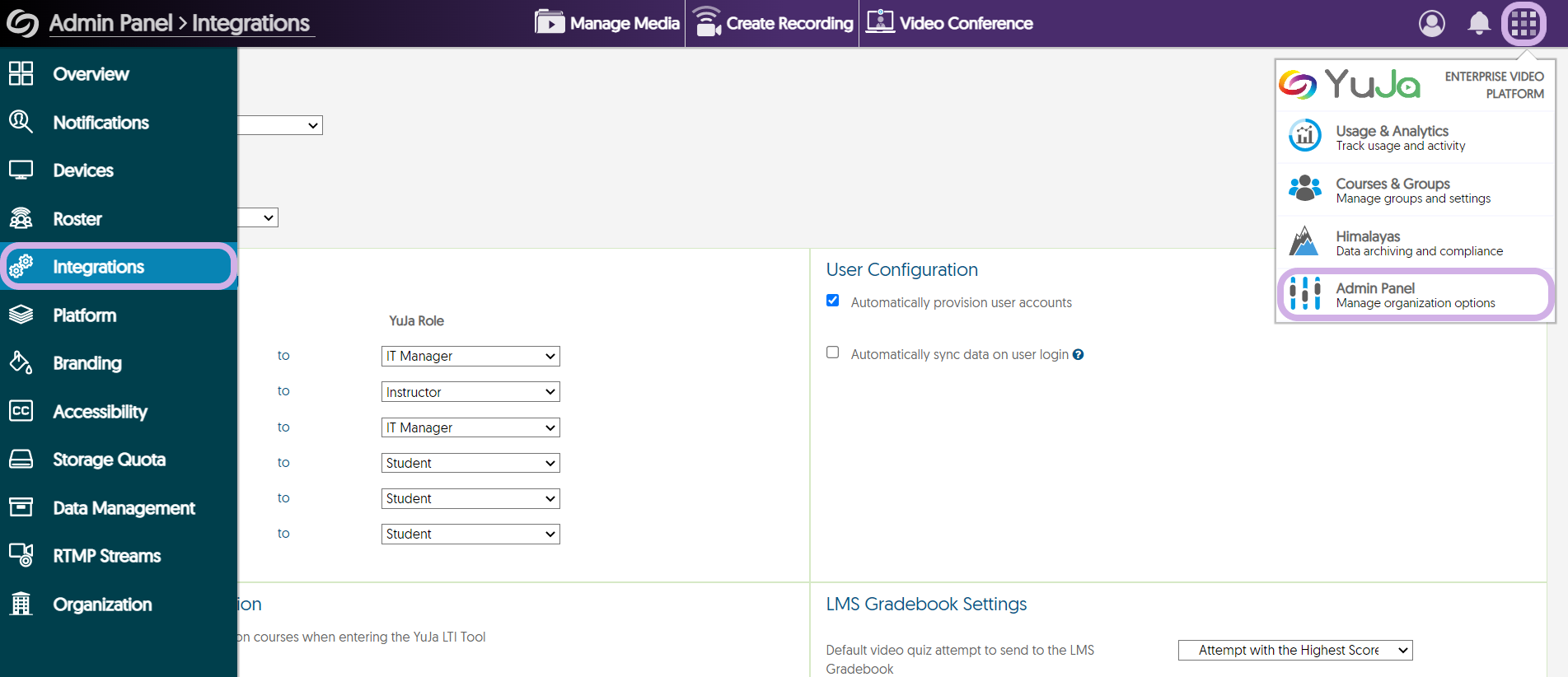Click the help icon beside sync data option

pyautogui.click(x=1078, y=355)
